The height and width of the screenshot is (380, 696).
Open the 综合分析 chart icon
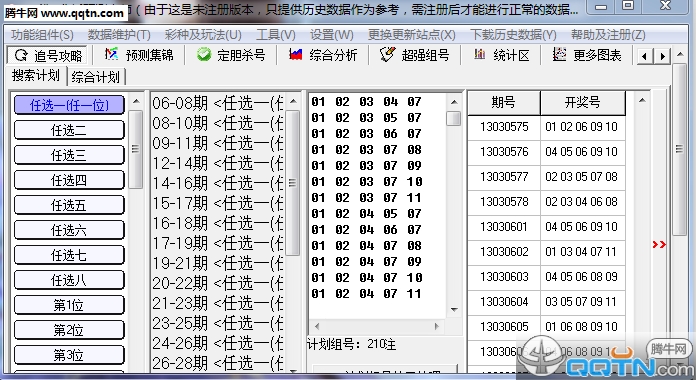pos(296,55)
